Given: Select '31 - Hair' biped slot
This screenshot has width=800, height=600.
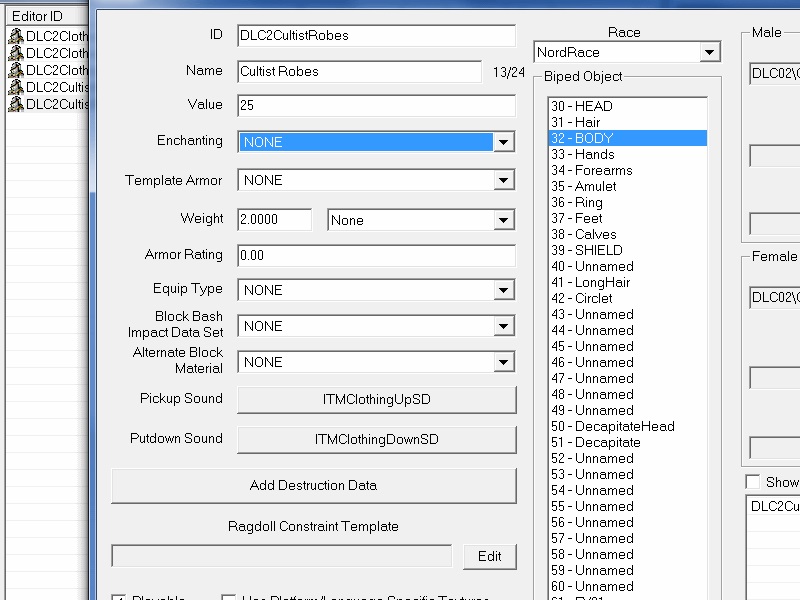Looking at the screenshot, I should pos(628,122).
